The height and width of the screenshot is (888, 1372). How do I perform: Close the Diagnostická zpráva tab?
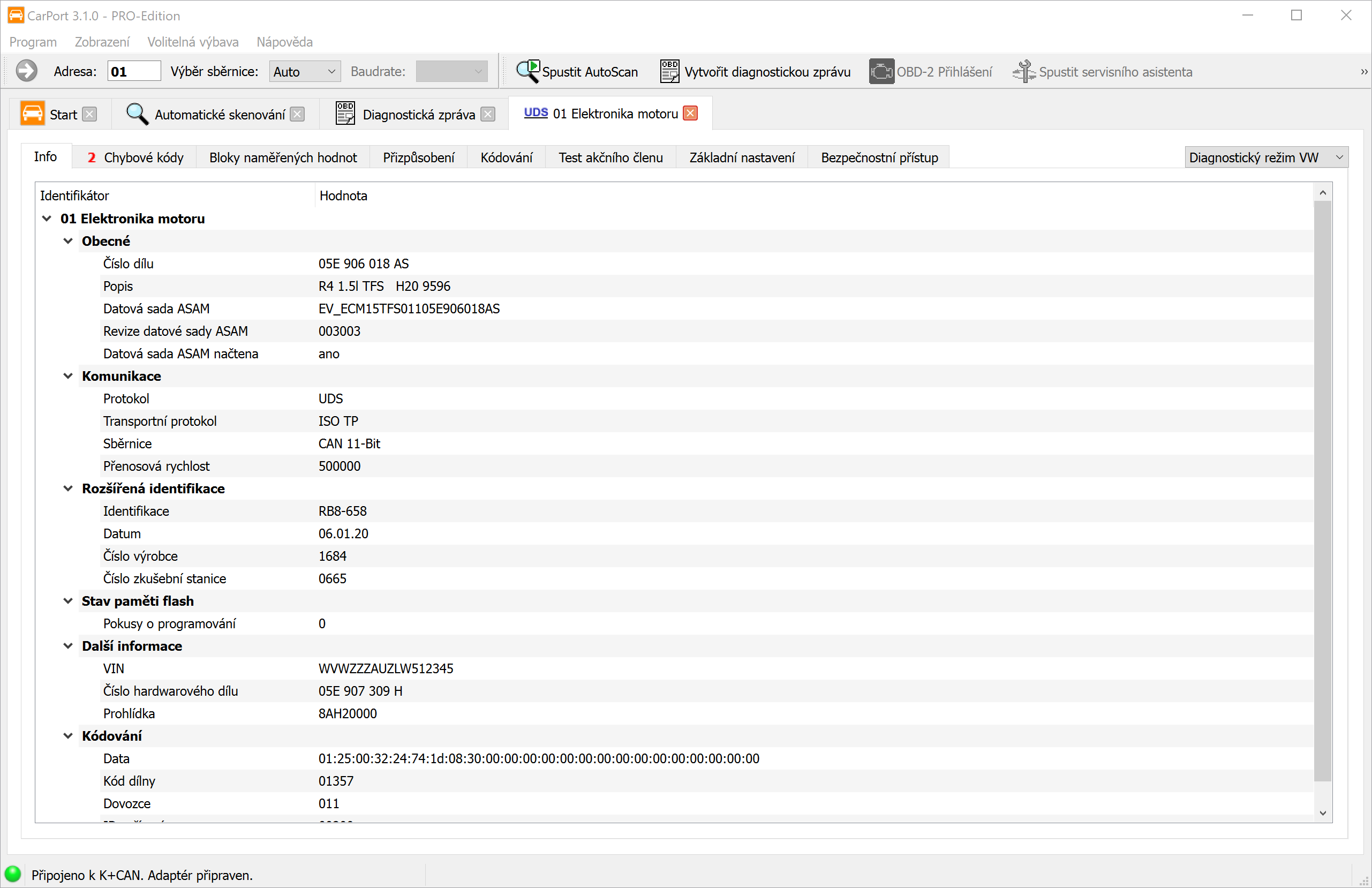[x=488, y=114]
